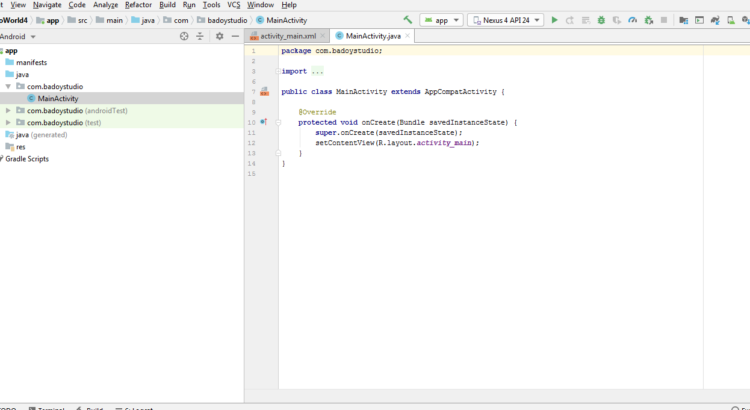Click the badoystudio breadcrumb in navigation bar

226,20
